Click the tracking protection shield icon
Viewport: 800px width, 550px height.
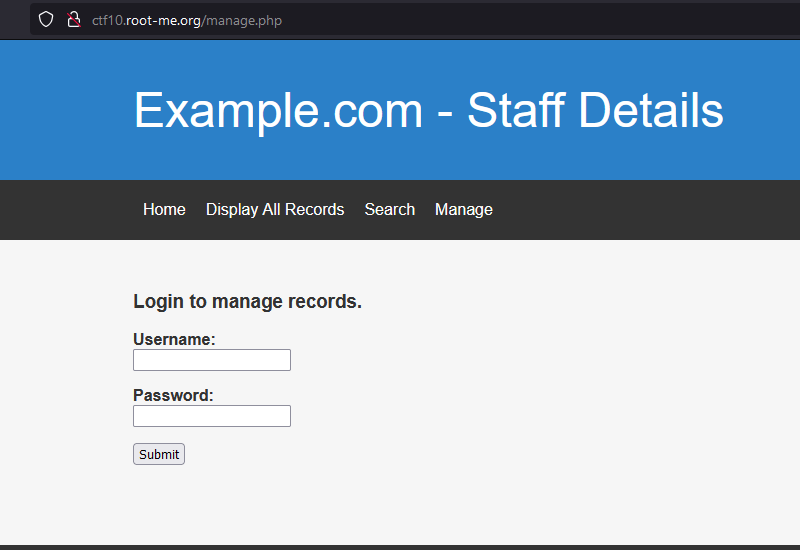tap(46, 19)
